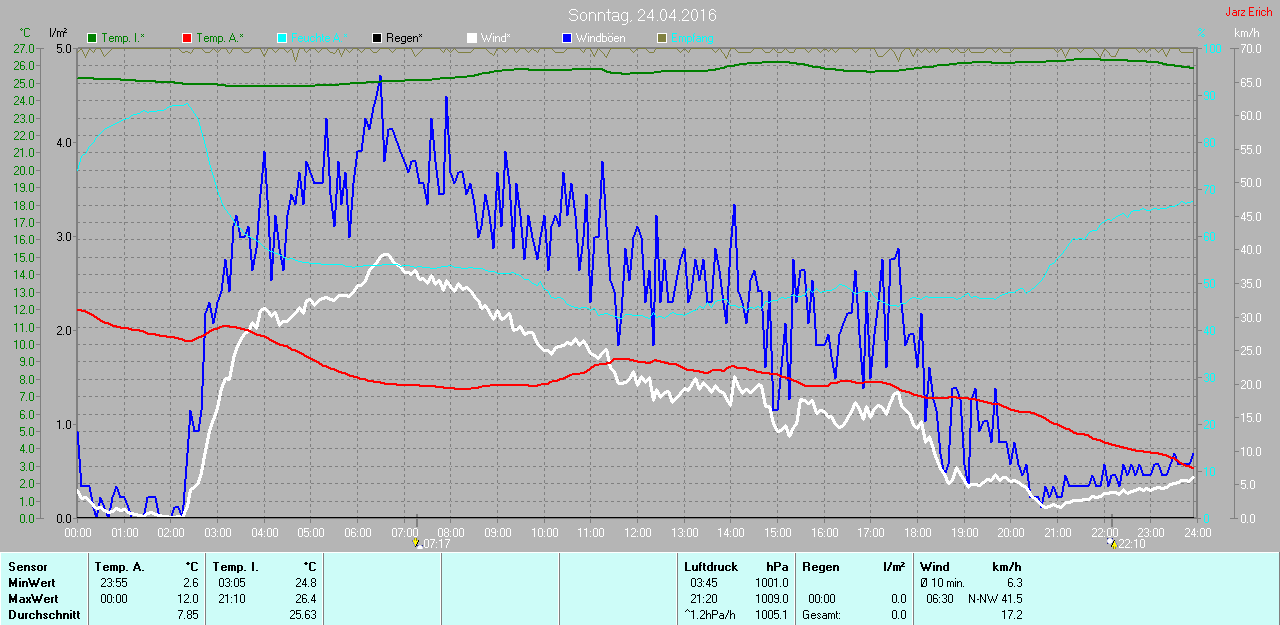Select the 'Temp. I.*' legend label
This screenshot has height=625, width=1280.
click(123, 38)
